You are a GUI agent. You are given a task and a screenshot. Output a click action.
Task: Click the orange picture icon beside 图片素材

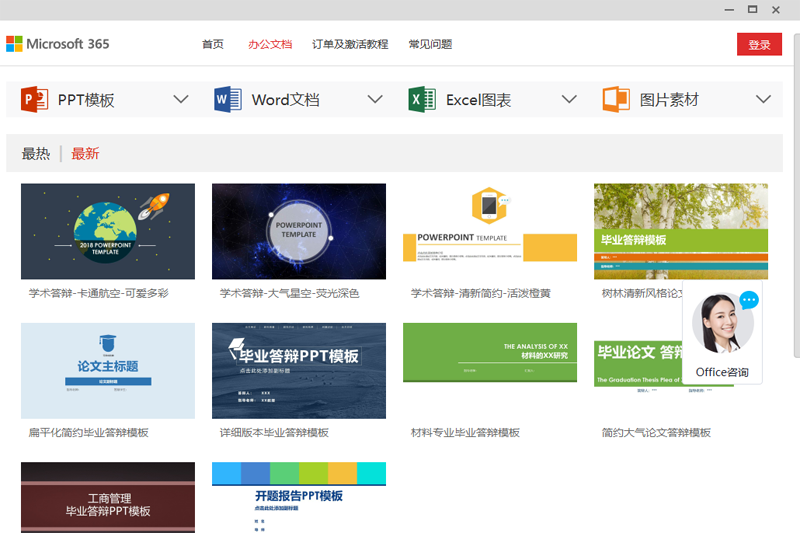pos(616,100)
